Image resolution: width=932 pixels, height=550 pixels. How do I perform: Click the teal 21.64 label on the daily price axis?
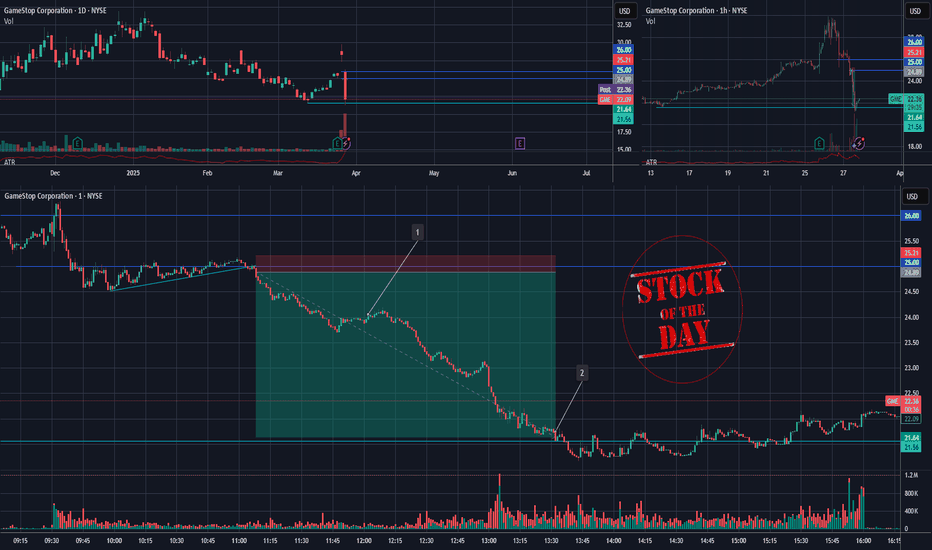click(x=624, y=109)
